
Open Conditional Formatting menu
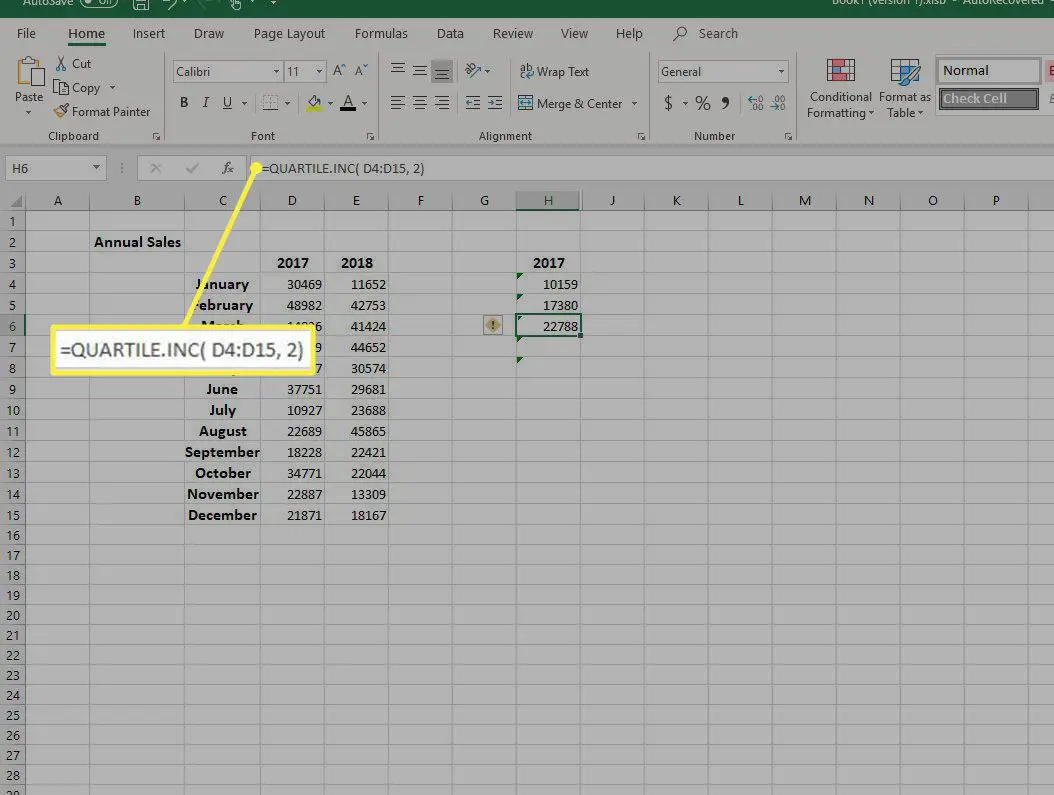tap(840, 90)
